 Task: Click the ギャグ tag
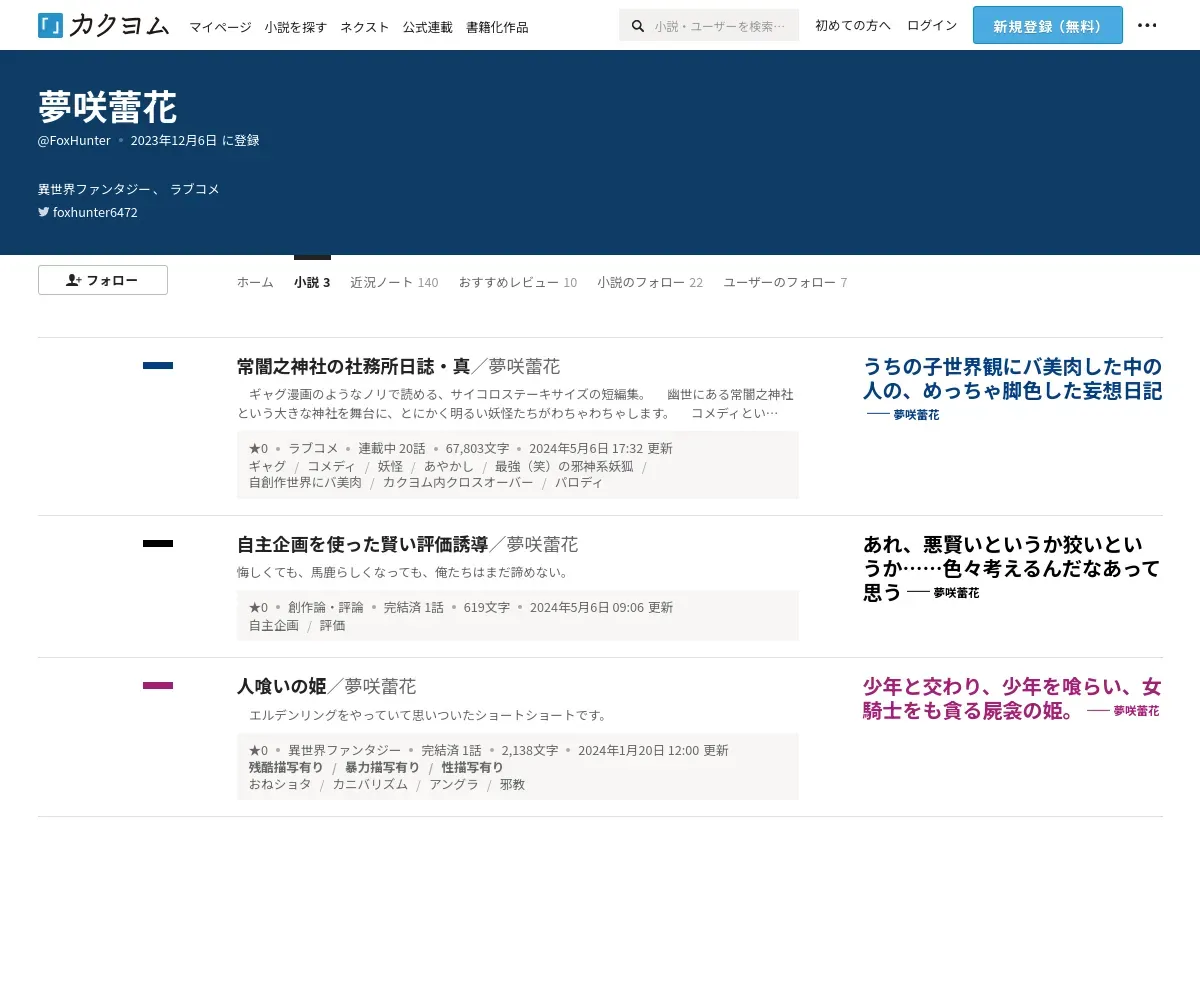click(267, 466)
